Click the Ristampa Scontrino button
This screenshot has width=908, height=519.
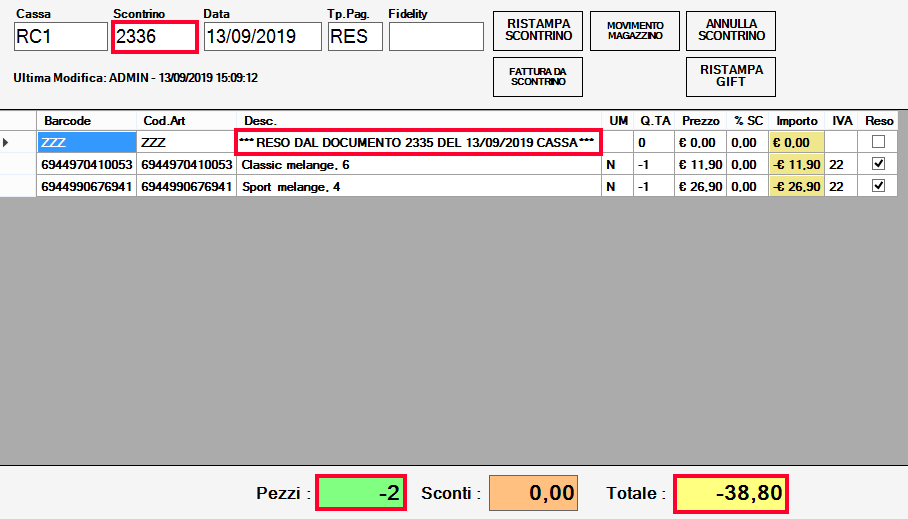[x=538, y=30]
